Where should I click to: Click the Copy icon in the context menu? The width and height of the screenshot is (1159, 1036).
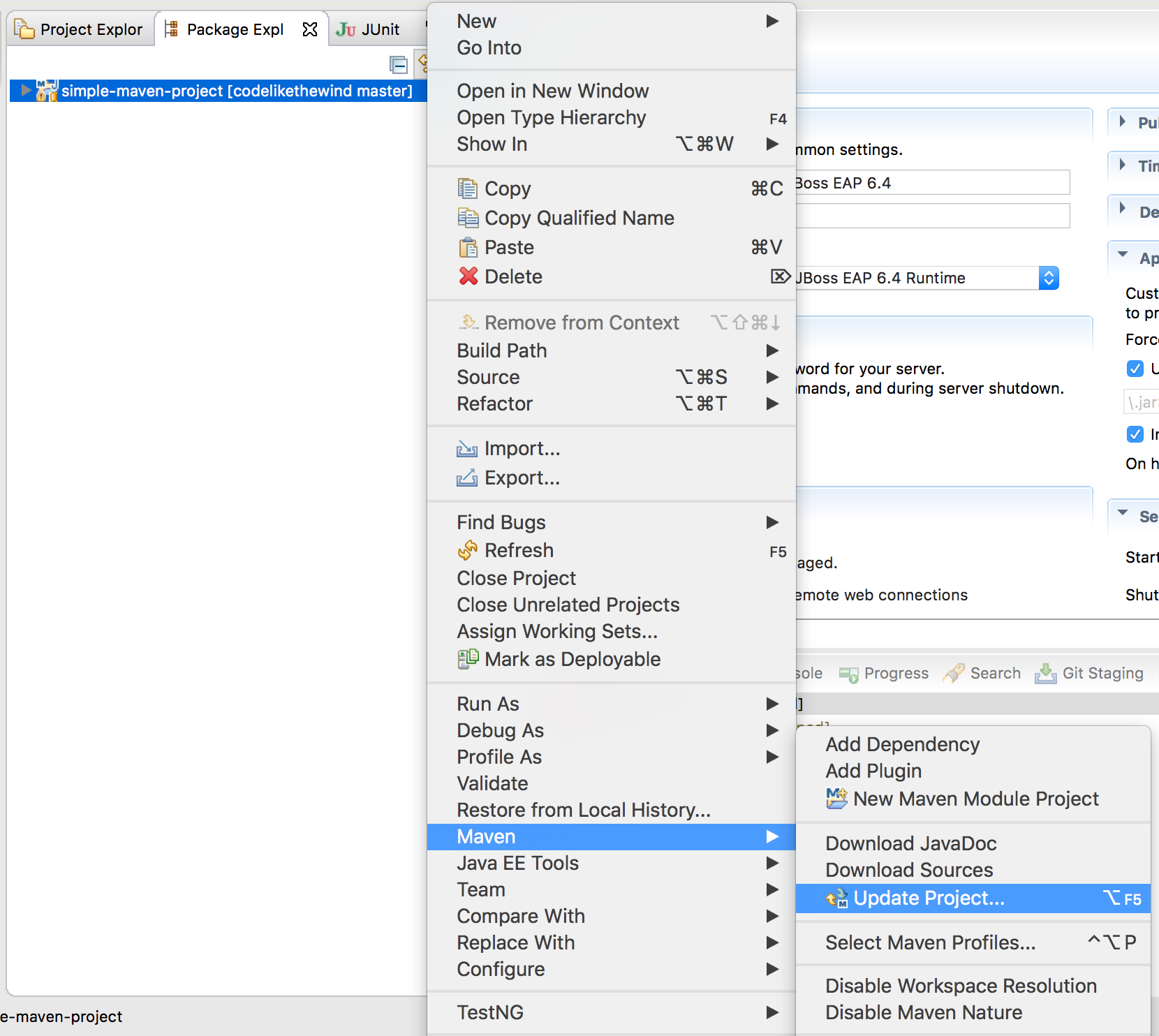[468, 188]
